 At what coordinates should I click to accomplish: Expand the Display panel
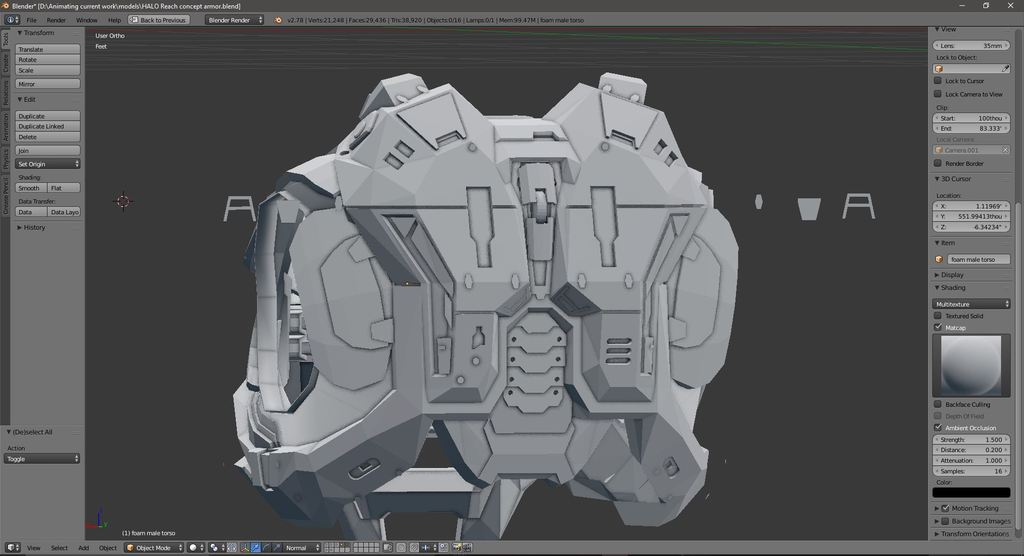[950, 275]
